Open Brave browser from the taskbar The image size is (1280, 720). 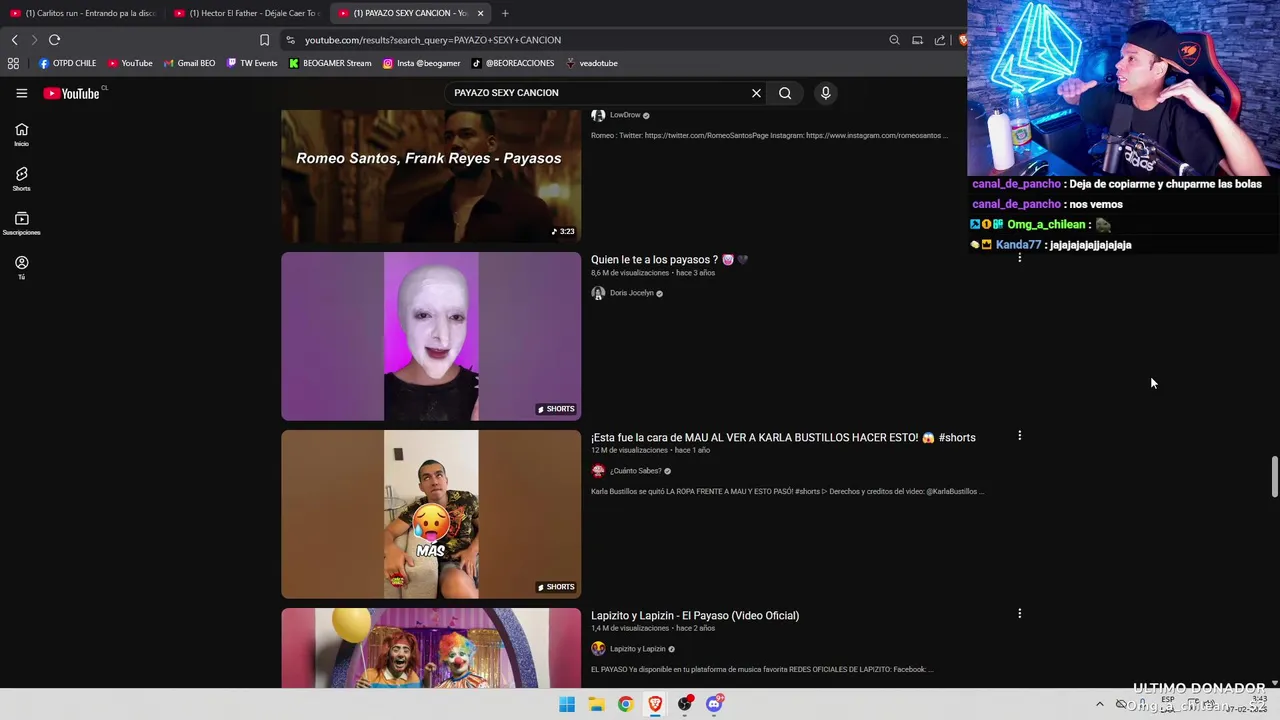click(655, 704)
